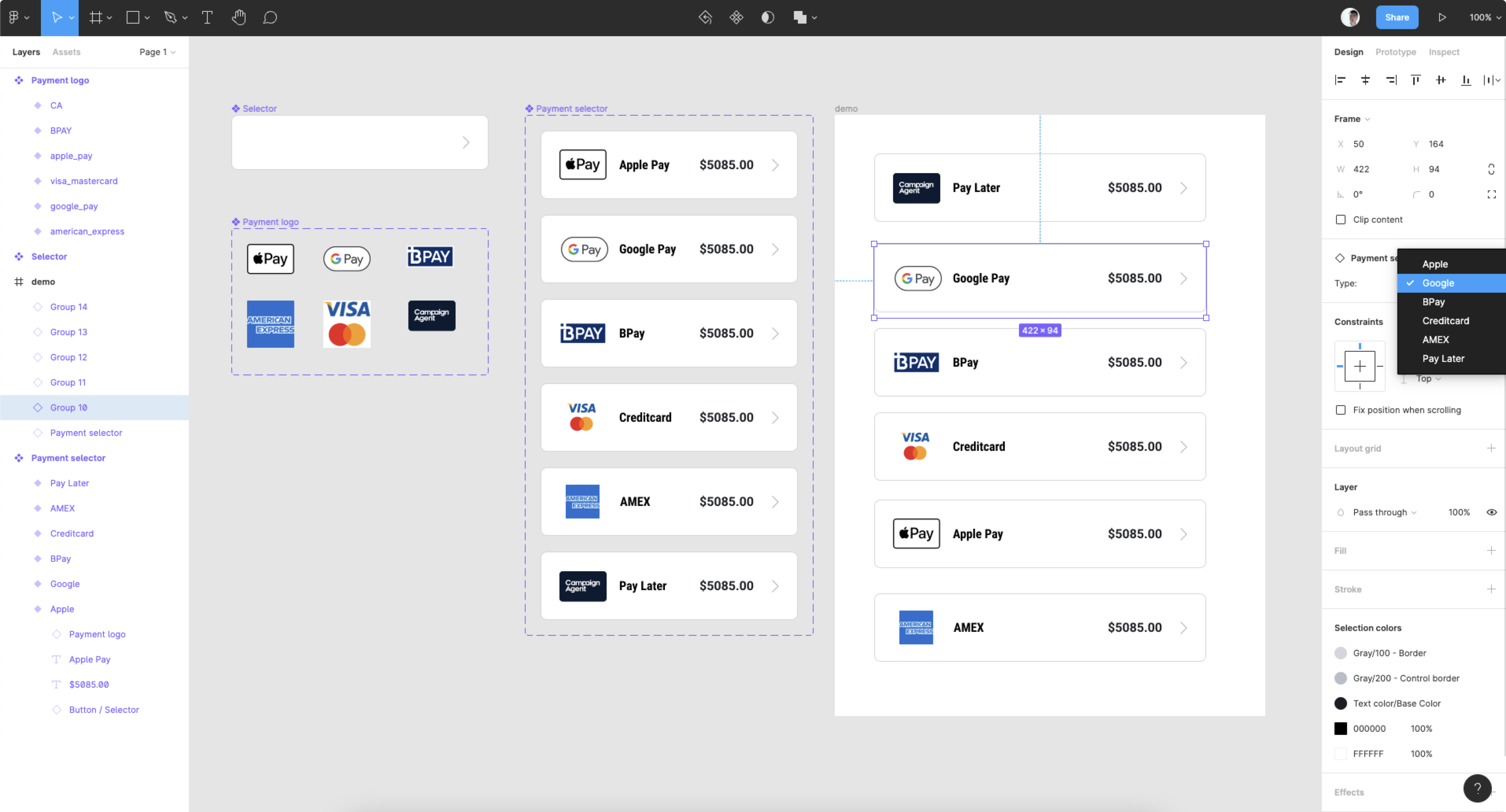Open the Frame tool options chevron
1506x812 pixels.
(x=109, y=18)
